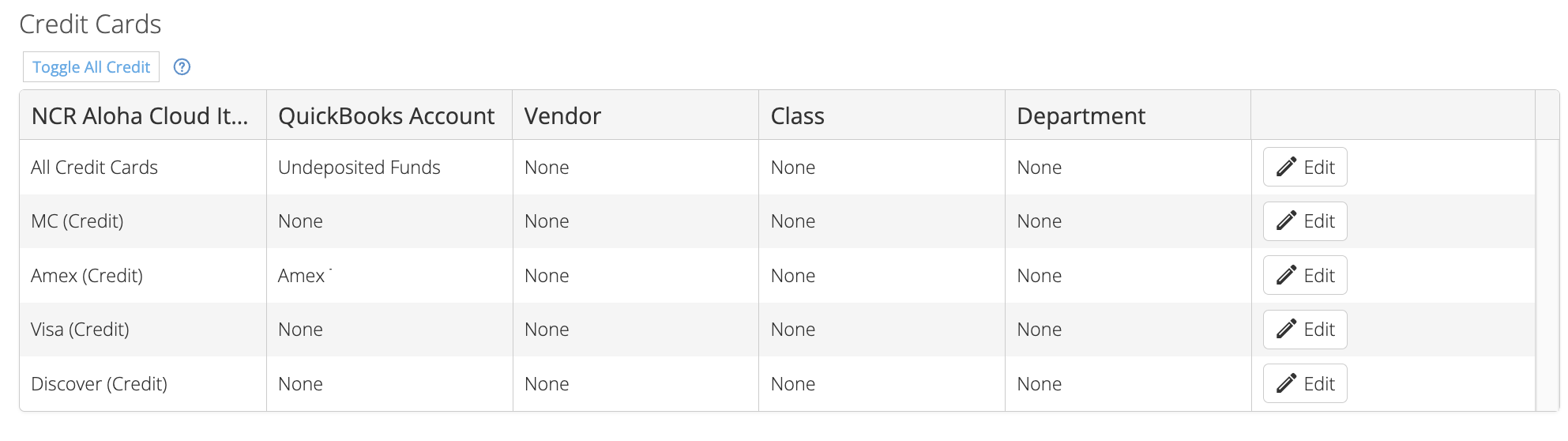This screenshot has width=1568, height=441.
Task: Click the Undeposited Funds account cell
Action: click(359, 168)
